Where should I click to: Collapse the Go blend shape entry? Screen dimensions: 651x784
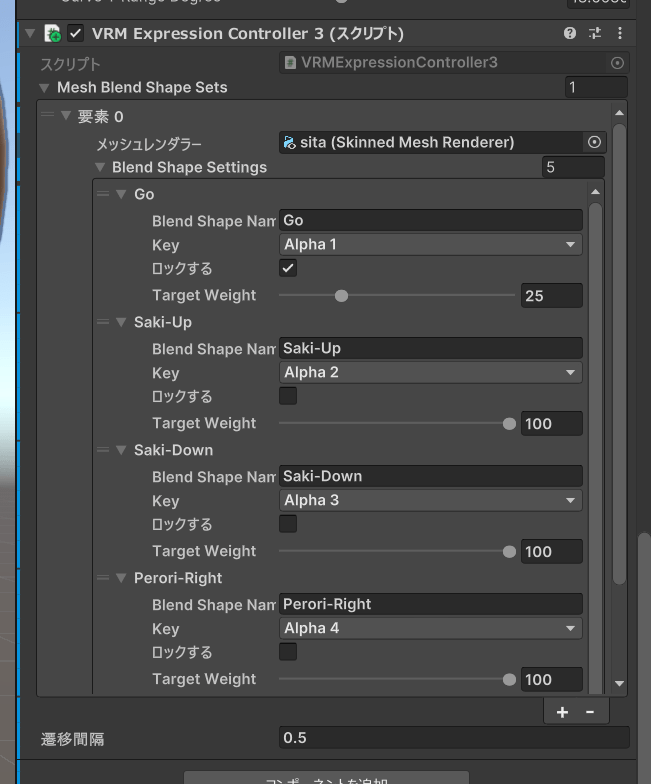pos(121,194)
